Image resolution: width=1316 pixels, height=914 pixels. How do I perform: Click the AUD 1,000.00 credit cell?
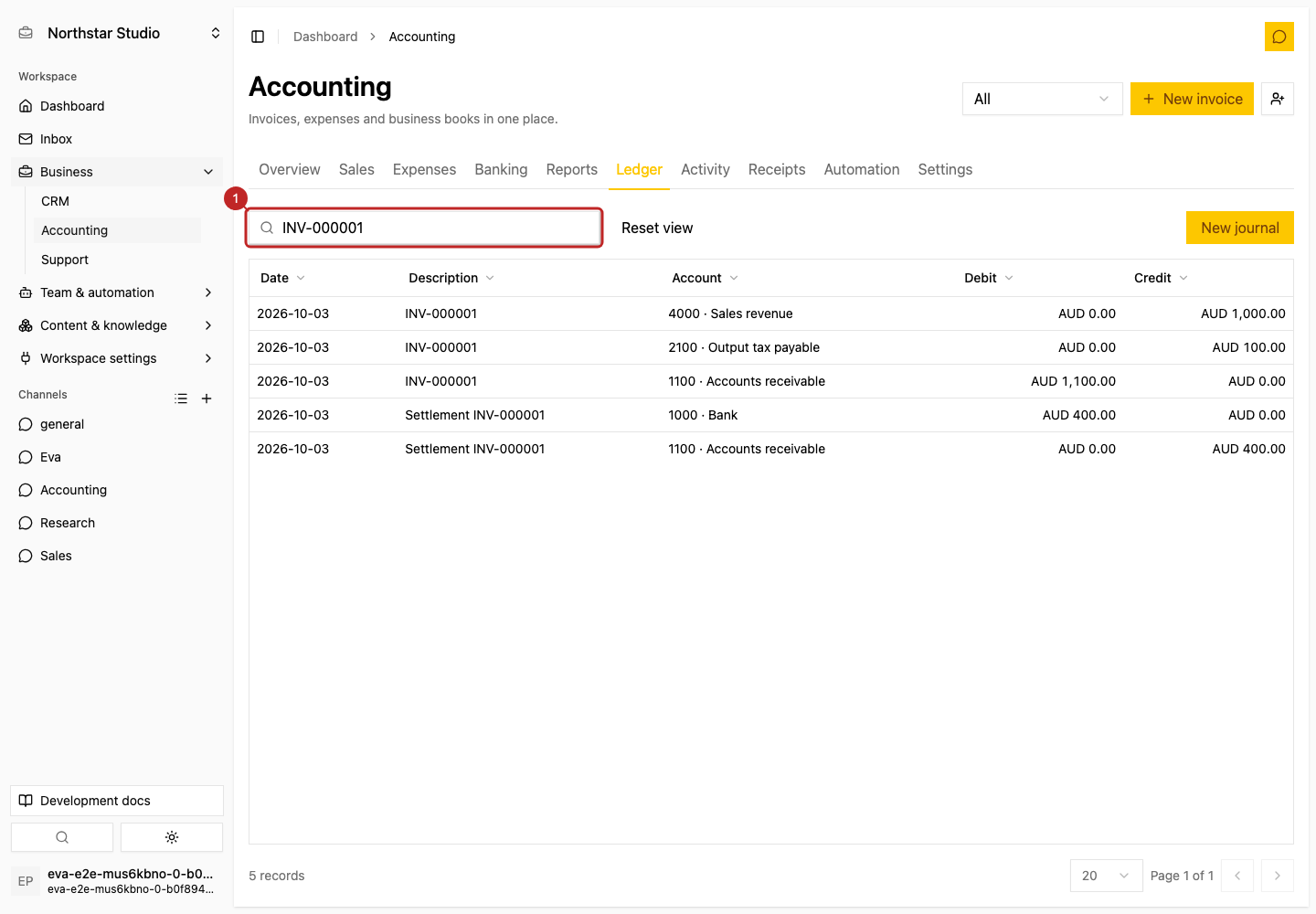1243,314
